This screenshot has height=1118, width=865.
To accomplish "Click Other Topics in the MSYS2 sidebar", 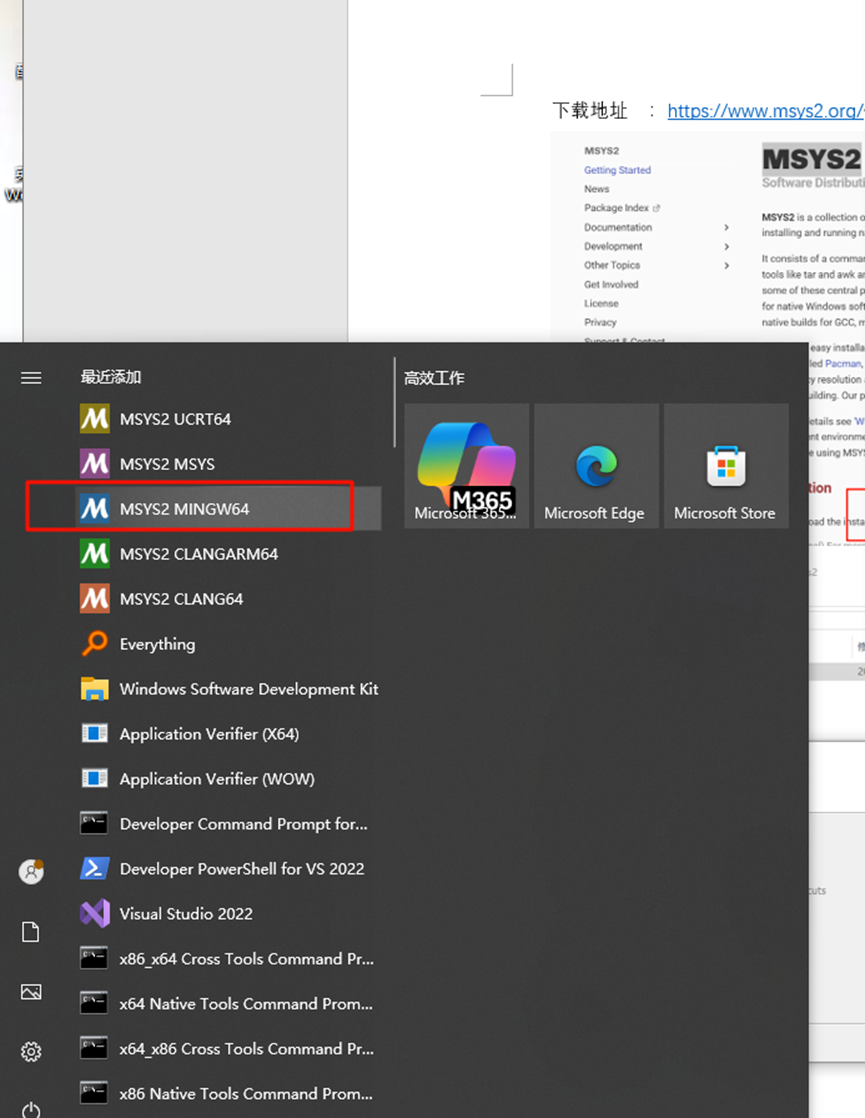I will (x=612, y=265).
